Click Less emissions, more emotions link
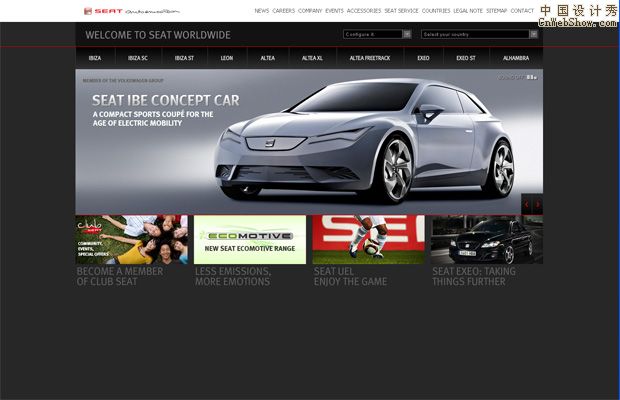 point(233,276)
